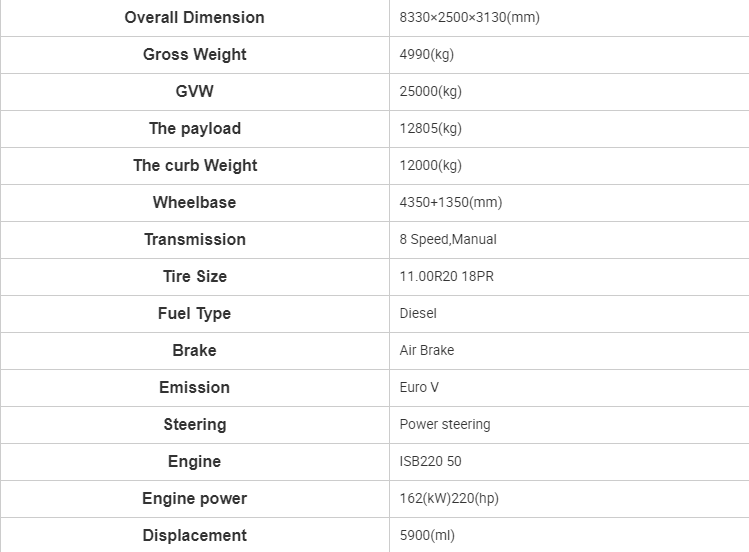The height and width of the screenshot is (552, 749).
Task: Click the payload value 12805(kg)
Action: point(430,128)
